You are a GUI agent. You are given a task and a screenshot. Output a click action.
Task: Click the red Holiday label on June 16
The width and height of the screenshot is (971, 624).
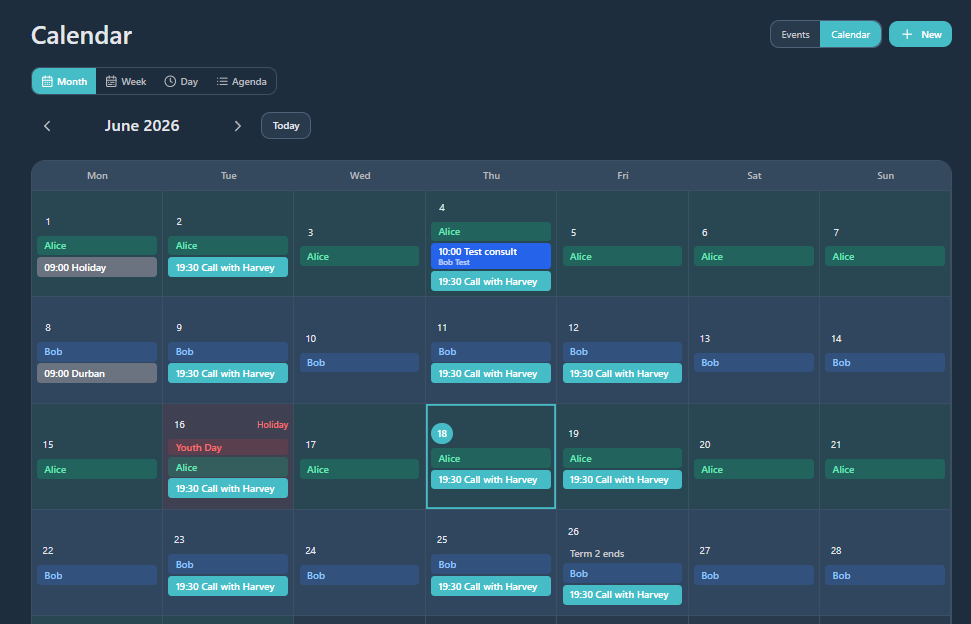coord(272,425)
